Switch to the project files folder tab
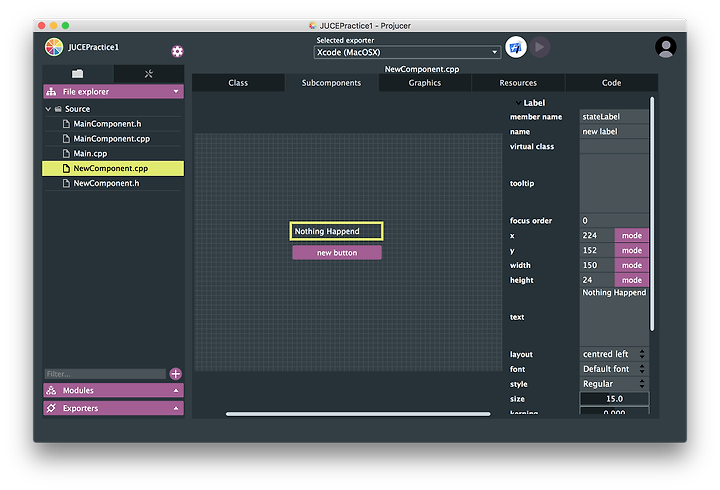Screen dimensions: 720x490 point(78,73)
